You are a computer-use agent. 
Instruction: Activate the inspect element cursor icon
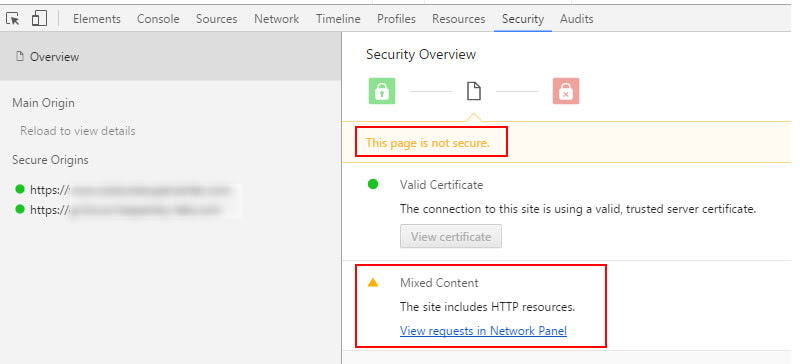click(13, 19)
